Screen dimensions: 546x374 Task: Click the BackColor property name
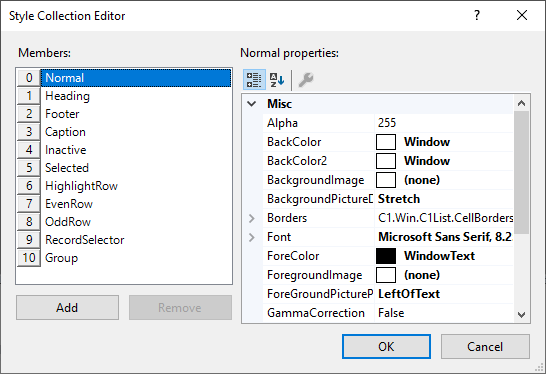pos(294,142)
